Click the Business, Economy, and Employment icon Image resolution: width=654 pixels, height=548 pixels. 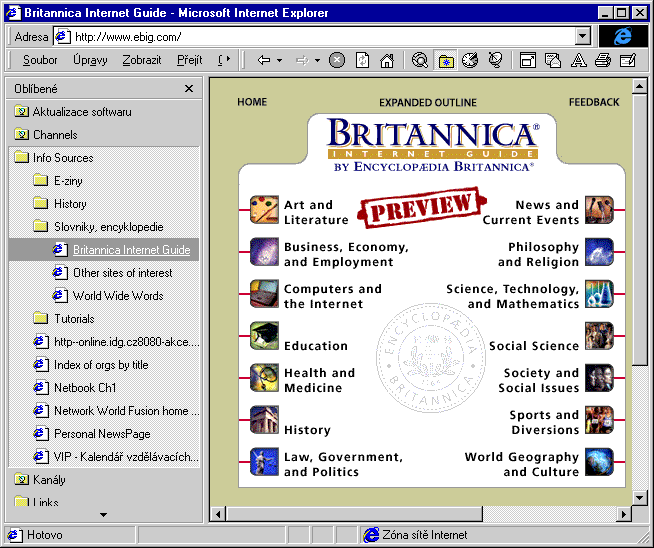(x=264, y=252)
